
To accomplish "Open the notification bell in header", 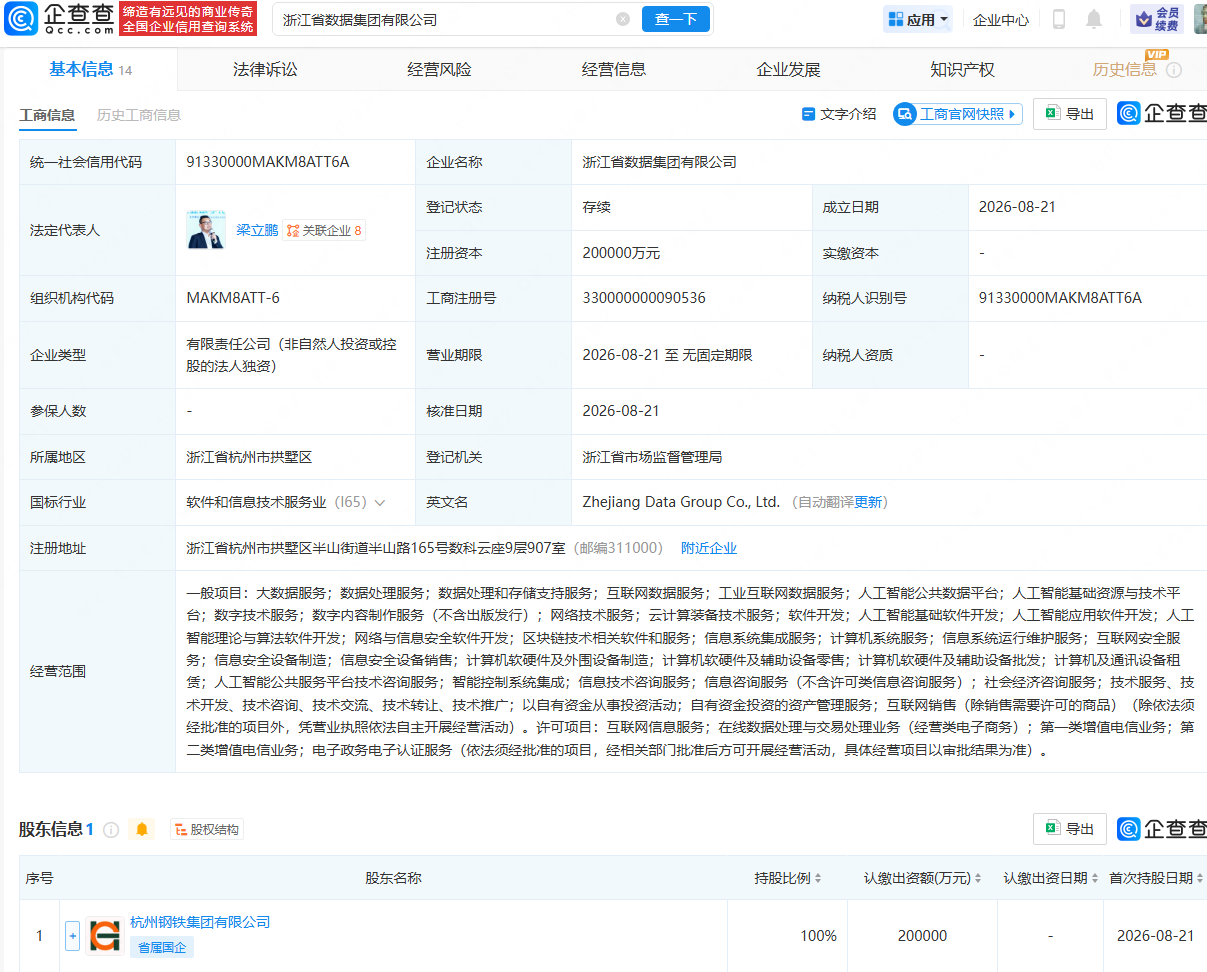I will coord(1094,19).
